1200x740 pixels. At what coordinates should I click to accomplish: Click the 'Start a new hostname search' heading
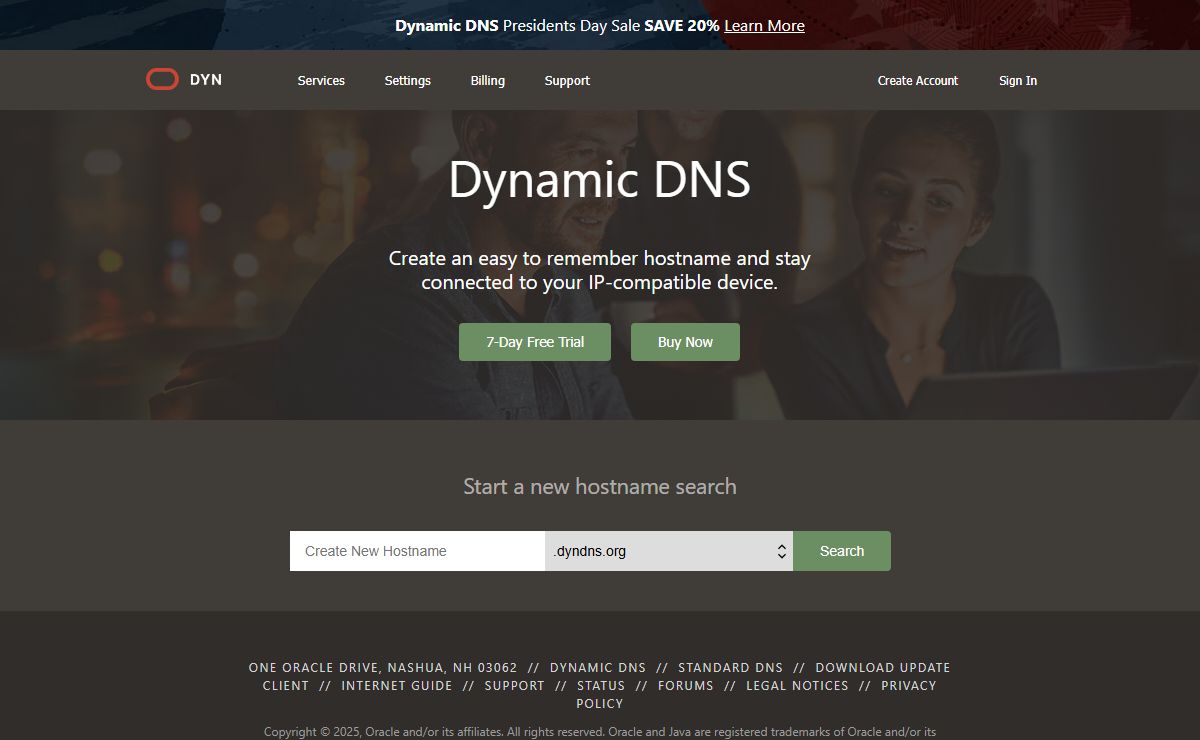tap(600, 487)
